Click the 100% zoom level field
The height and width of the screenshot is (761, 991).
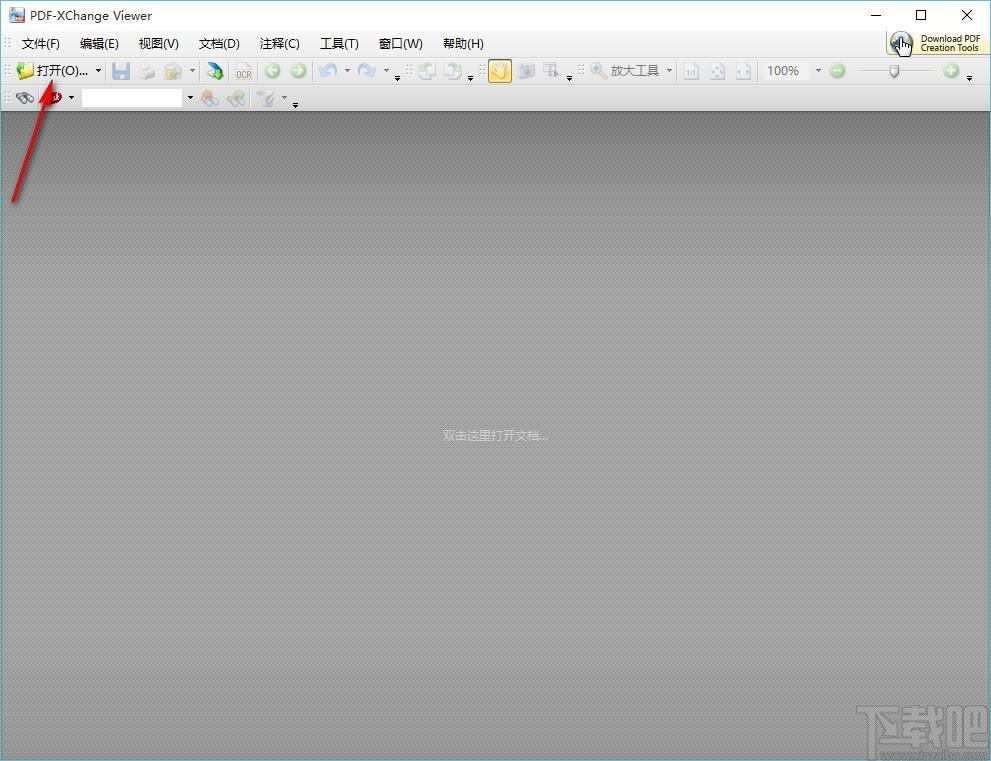[786, 71]
